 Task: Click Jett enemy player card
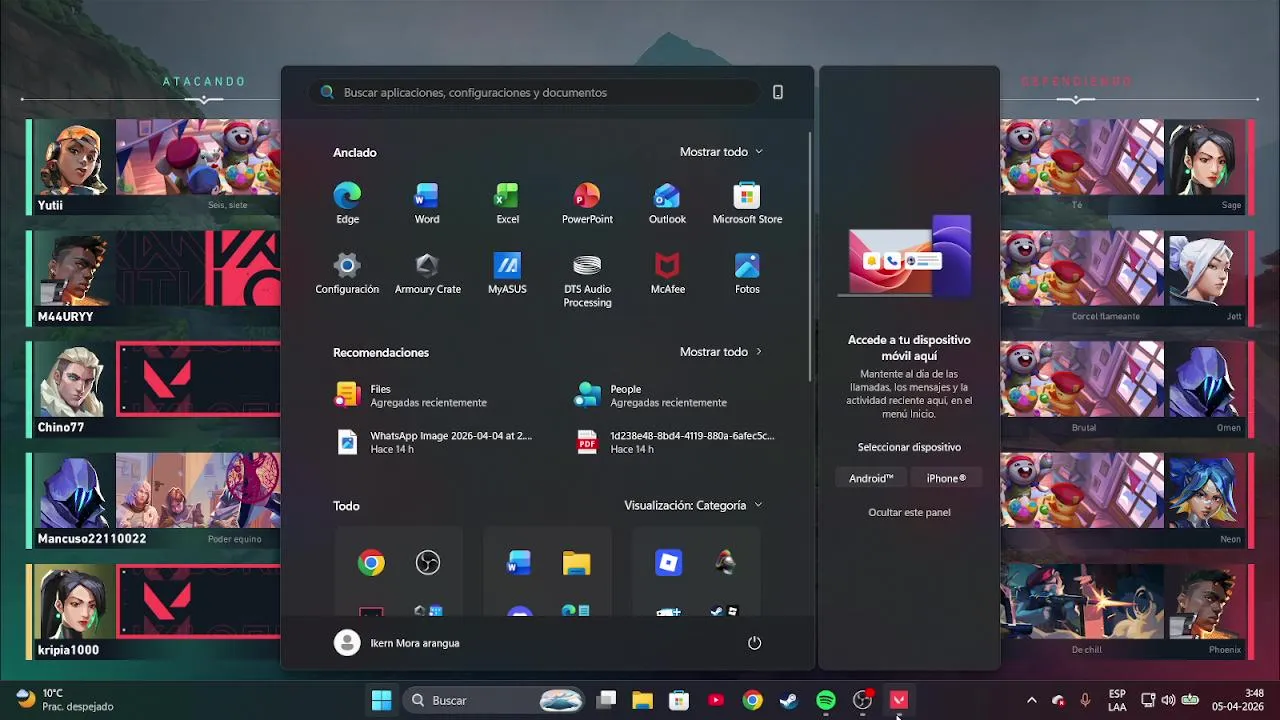[x=1127, y=278]
